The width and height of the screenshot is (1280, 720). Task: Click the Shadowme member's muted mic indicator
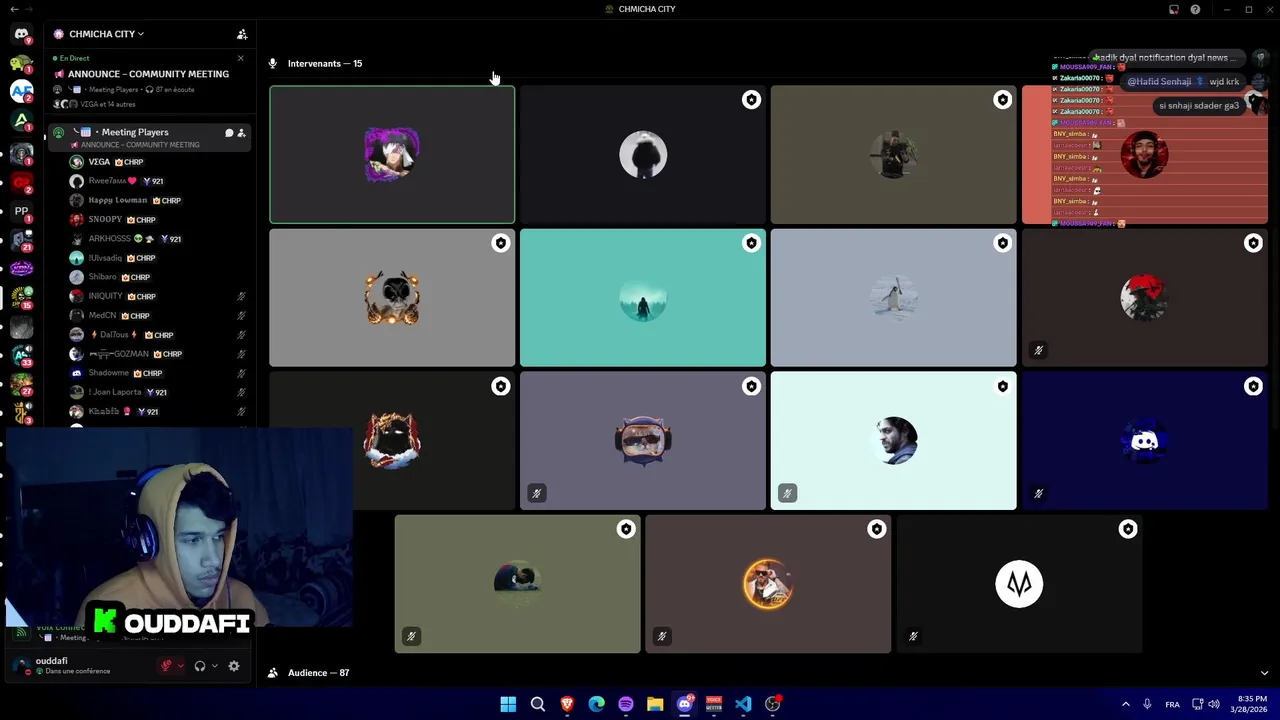point(241,373)
